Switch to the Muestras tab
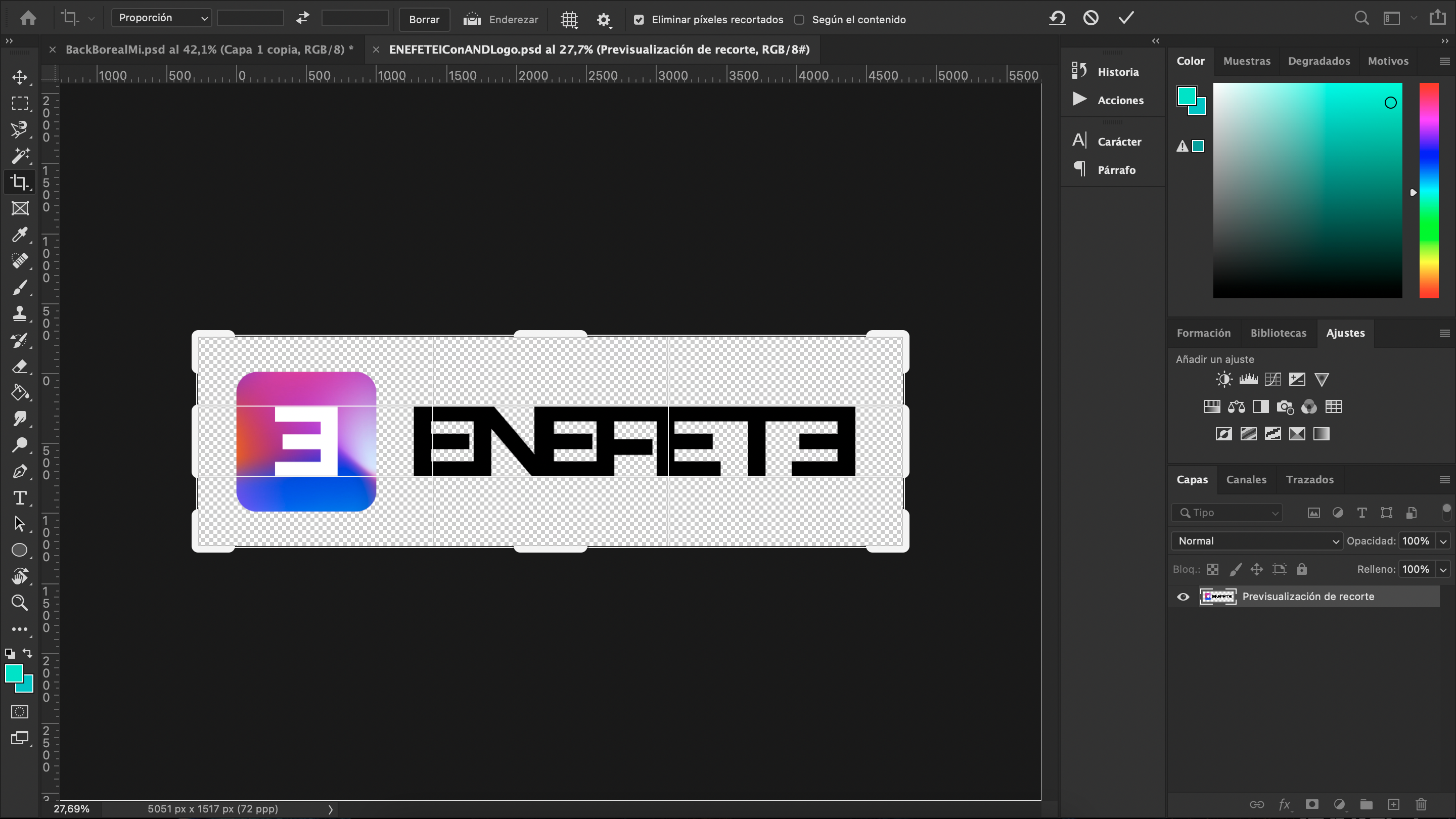The image size is (1456, 819). pyautogui.click(x=1247, y=61)
